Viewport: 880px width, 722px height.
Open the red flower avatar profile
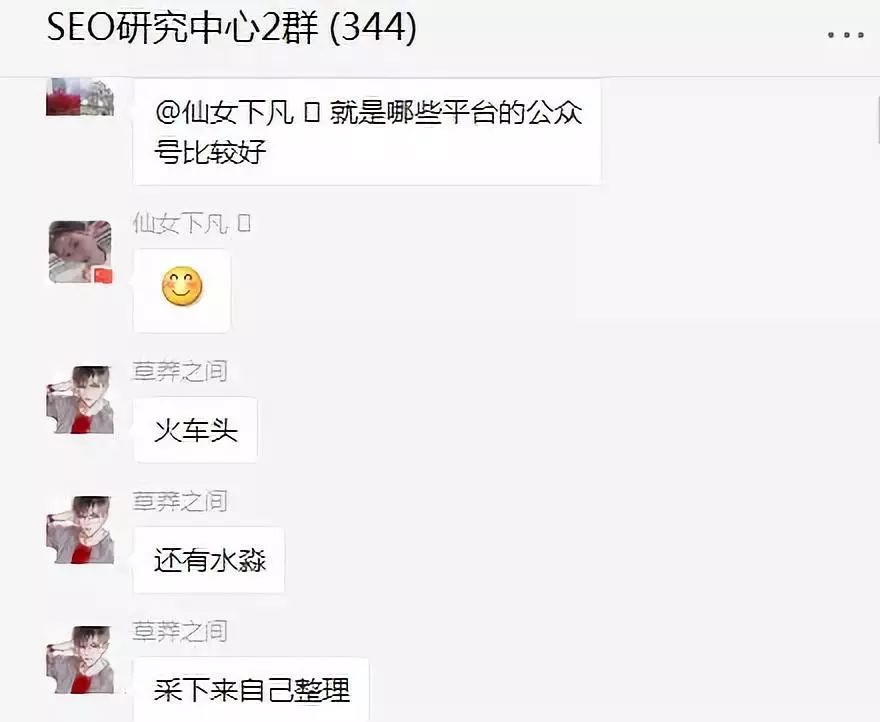[80, 97]
